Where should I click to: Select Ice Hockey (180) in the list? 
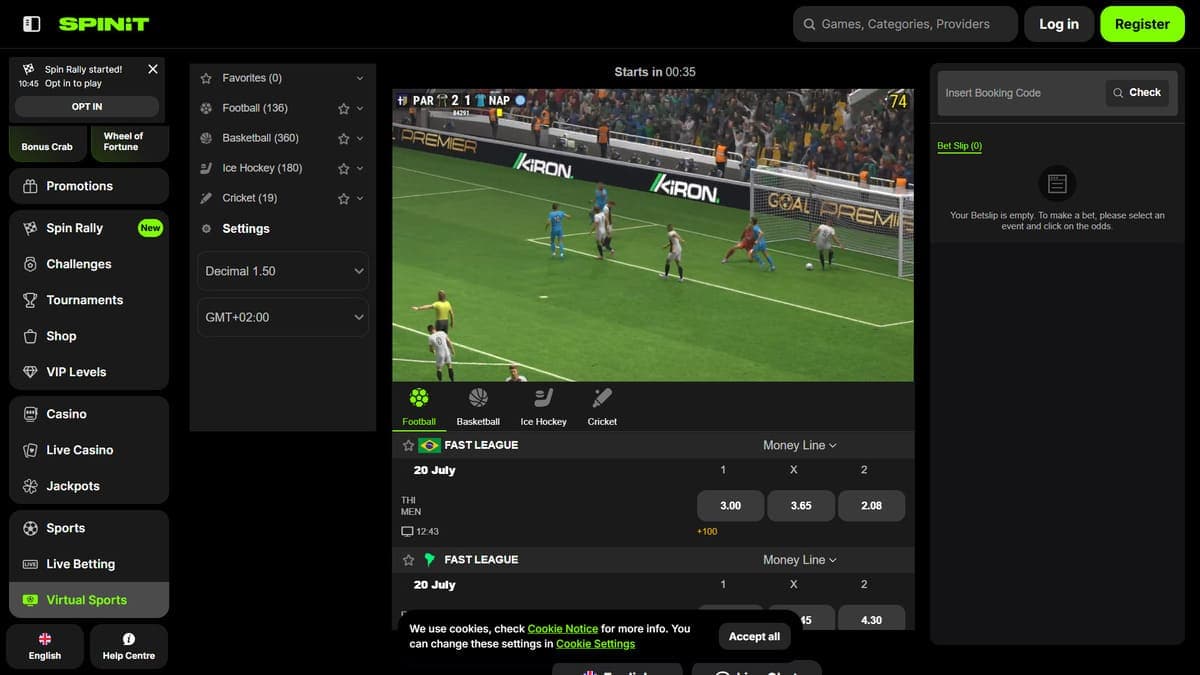click(262, 168)
